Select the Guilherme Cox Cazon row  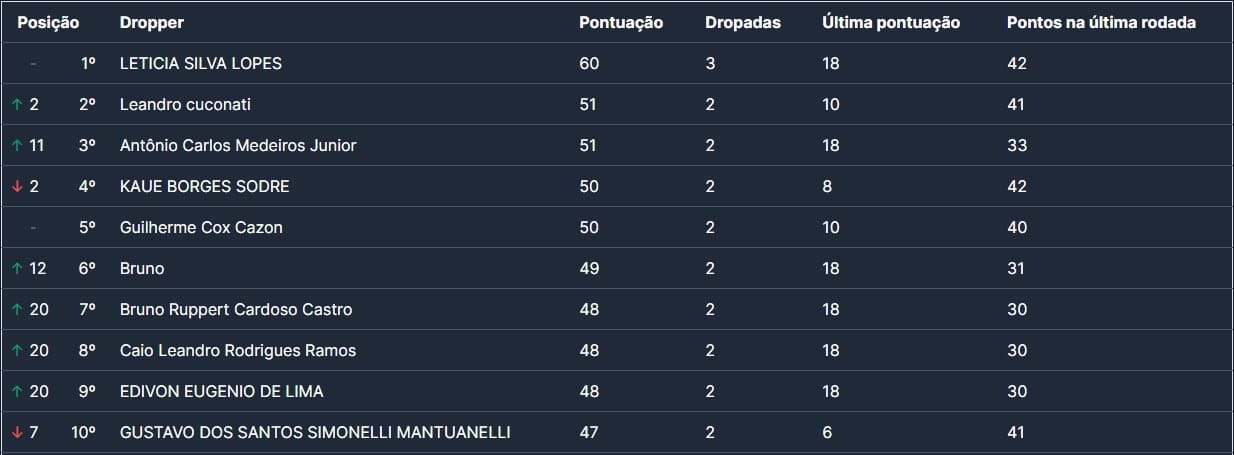(200, 227)
